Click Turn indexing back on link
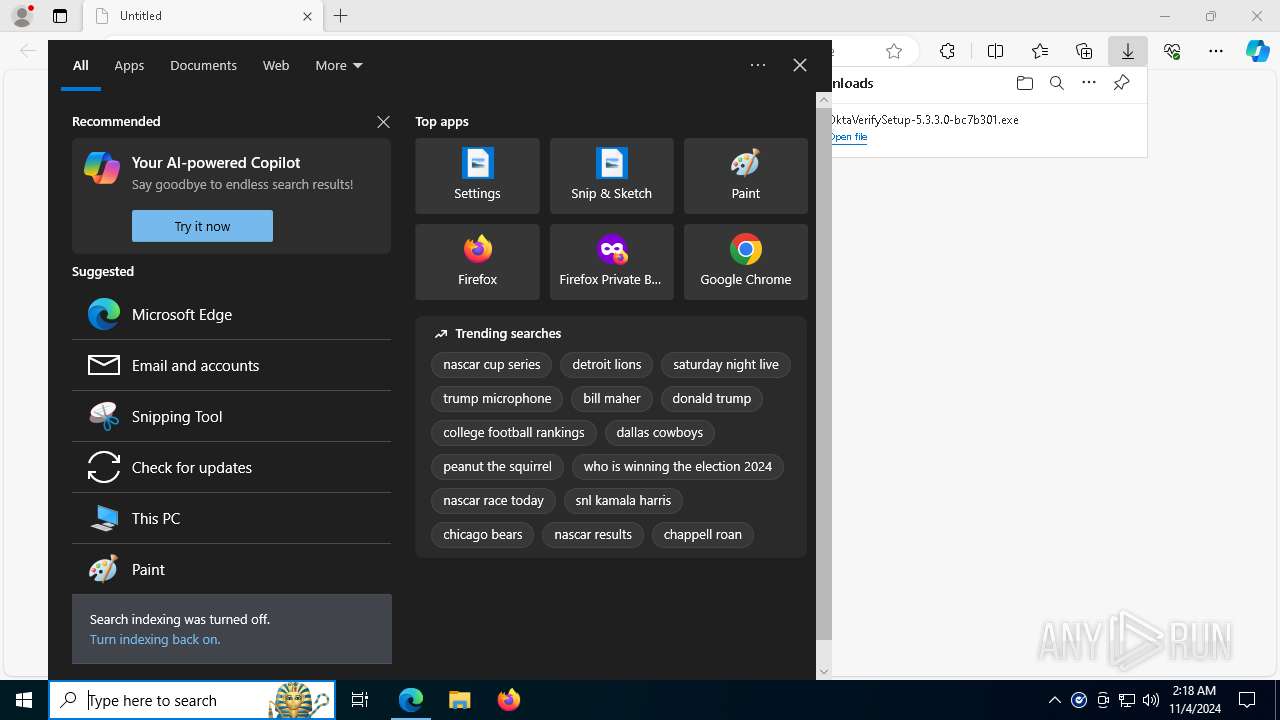The height and width of the screenshot is (720, 1280). [155, 639]
